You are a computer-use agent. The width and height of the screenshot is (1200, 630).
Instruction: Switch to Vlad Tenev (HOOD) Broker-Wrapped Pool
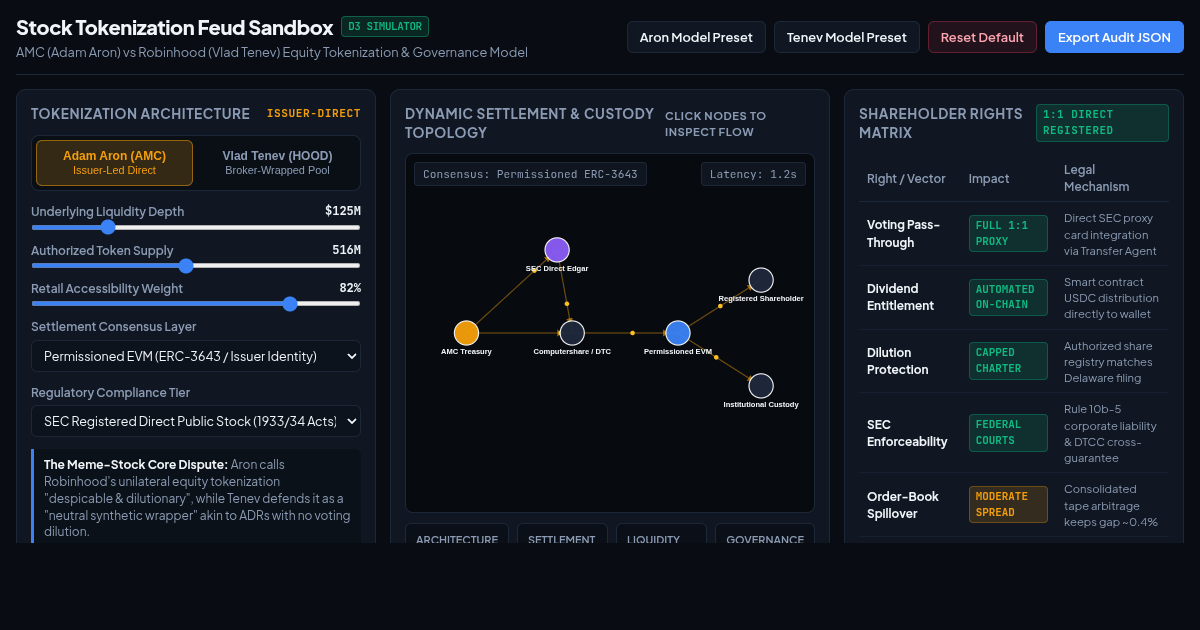277,163
